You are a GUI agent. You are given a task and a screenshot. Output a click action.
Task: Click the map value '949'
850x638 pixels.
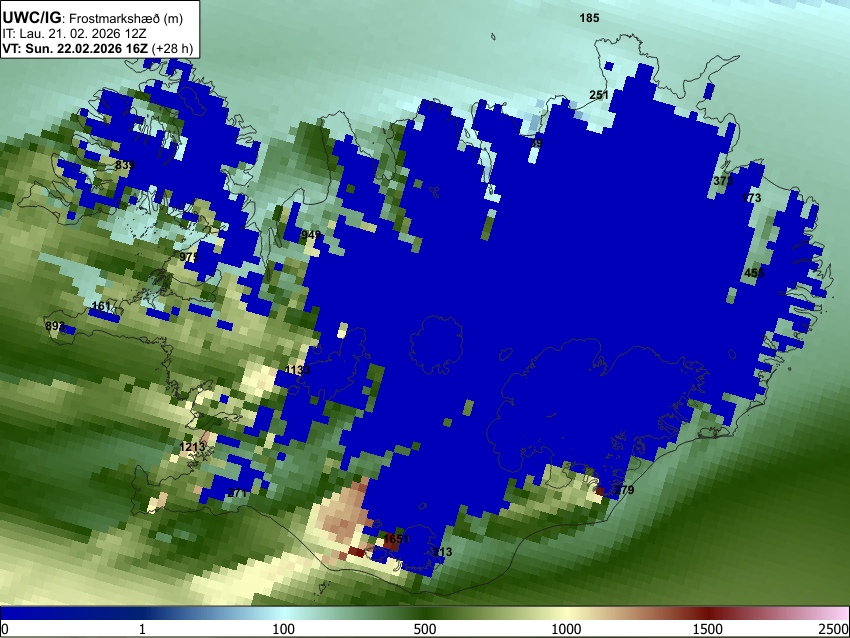click(x=311, y=235)
